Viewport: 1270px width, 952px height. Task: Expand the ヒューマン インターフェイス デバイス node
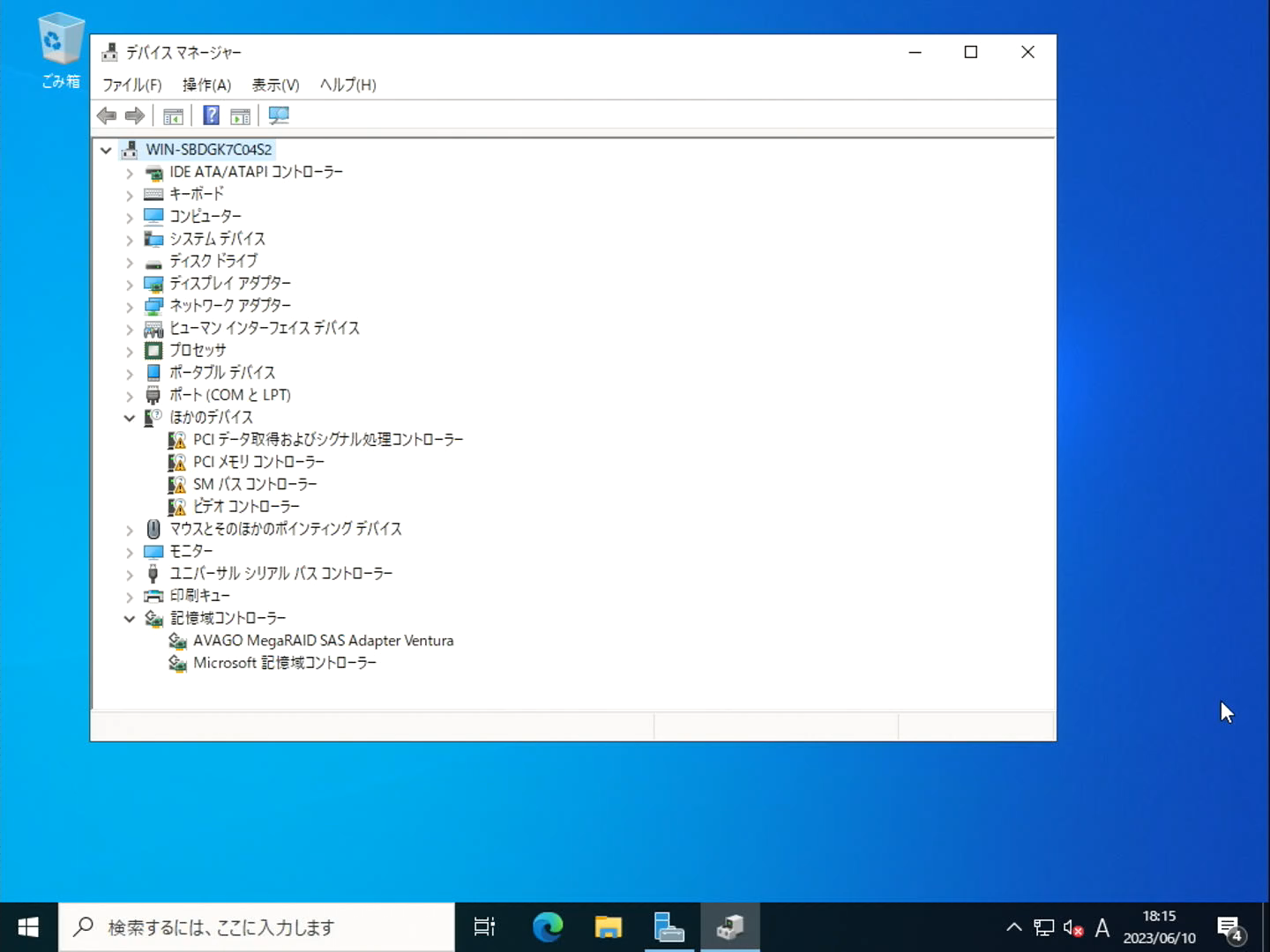pos(130,329)
